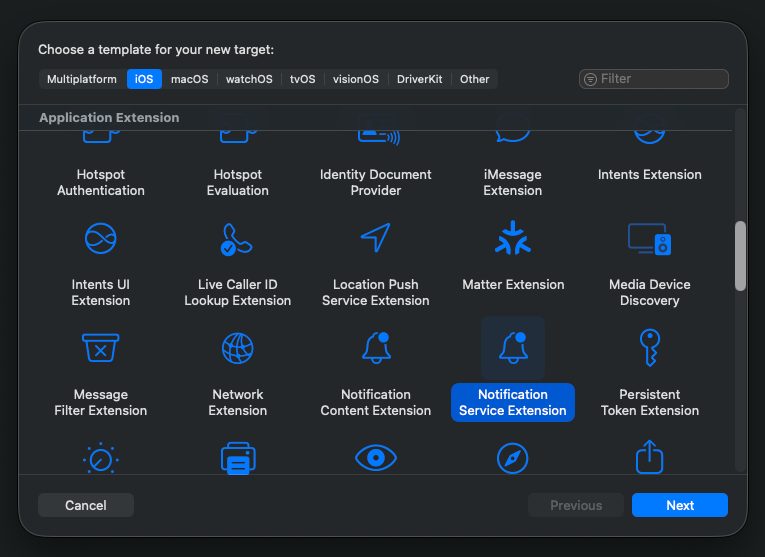Choose the Live Caller ID Lookup phone icon

click(x=237, y=239)
